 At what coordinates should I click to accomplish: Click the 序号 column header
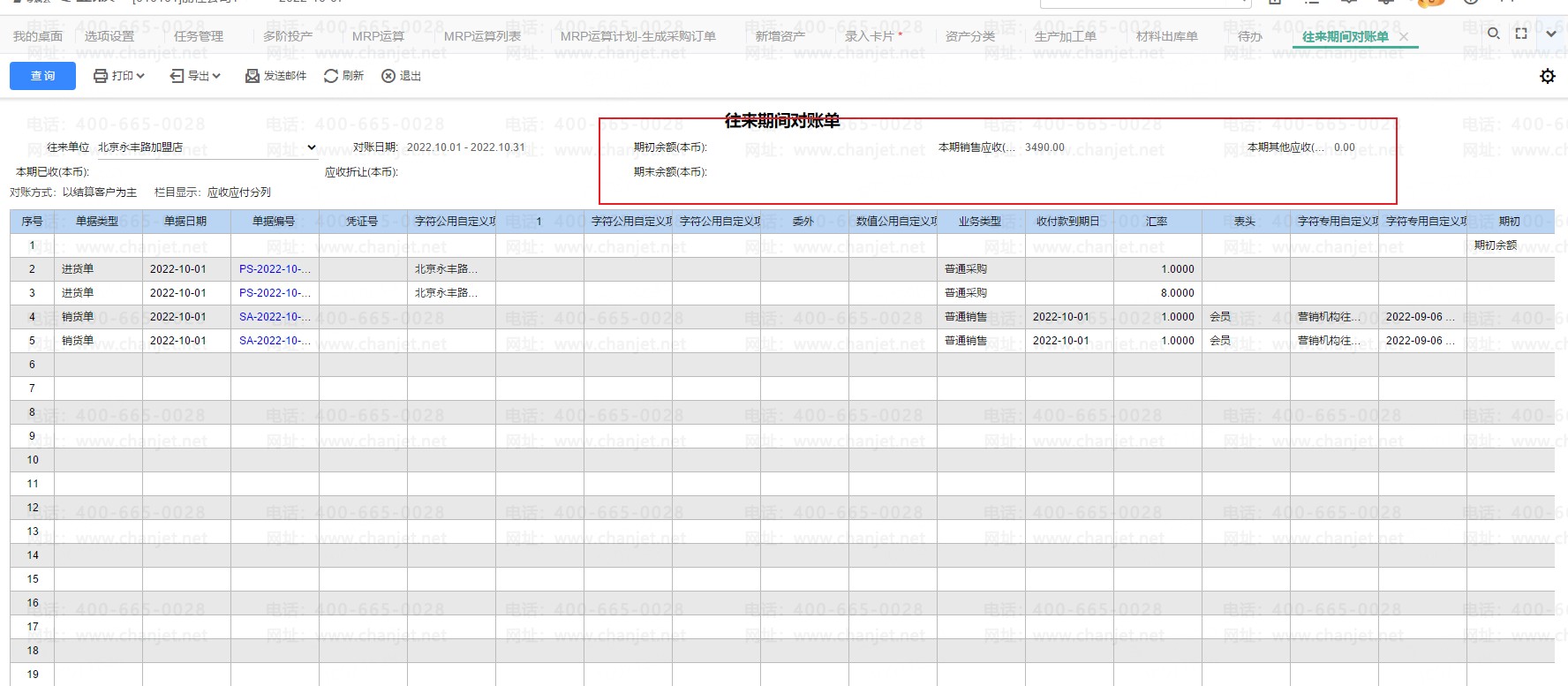tap(32, 222)
